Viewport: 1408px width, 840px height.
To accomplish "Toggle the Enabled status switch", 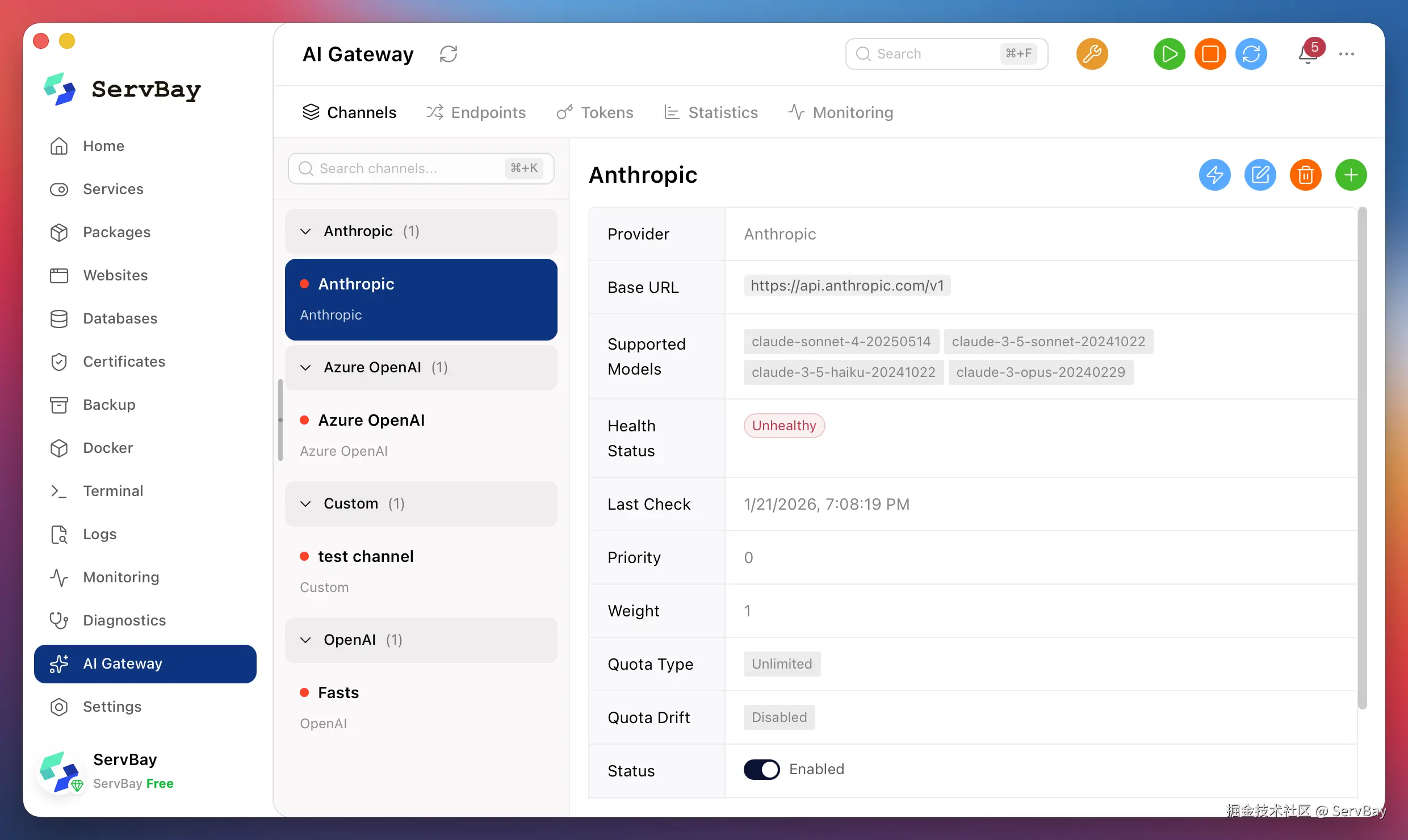I will tap(761, 770).
